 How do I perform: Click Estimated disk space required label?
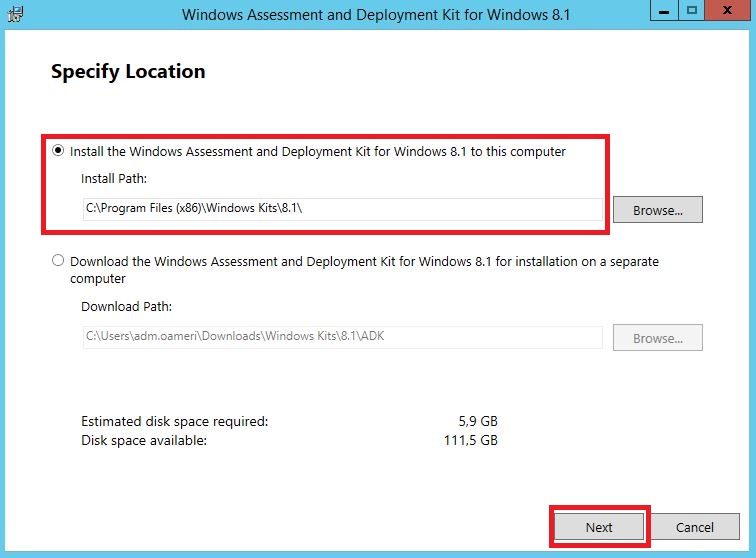[x=175, y=422]
